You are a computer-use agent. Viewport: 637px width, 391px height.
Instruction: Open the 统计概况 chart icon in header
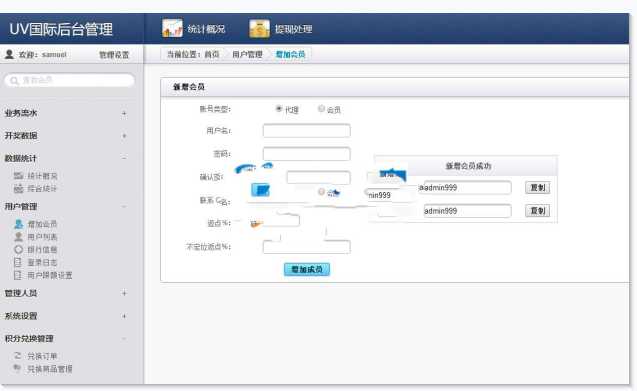click(172, 28)
